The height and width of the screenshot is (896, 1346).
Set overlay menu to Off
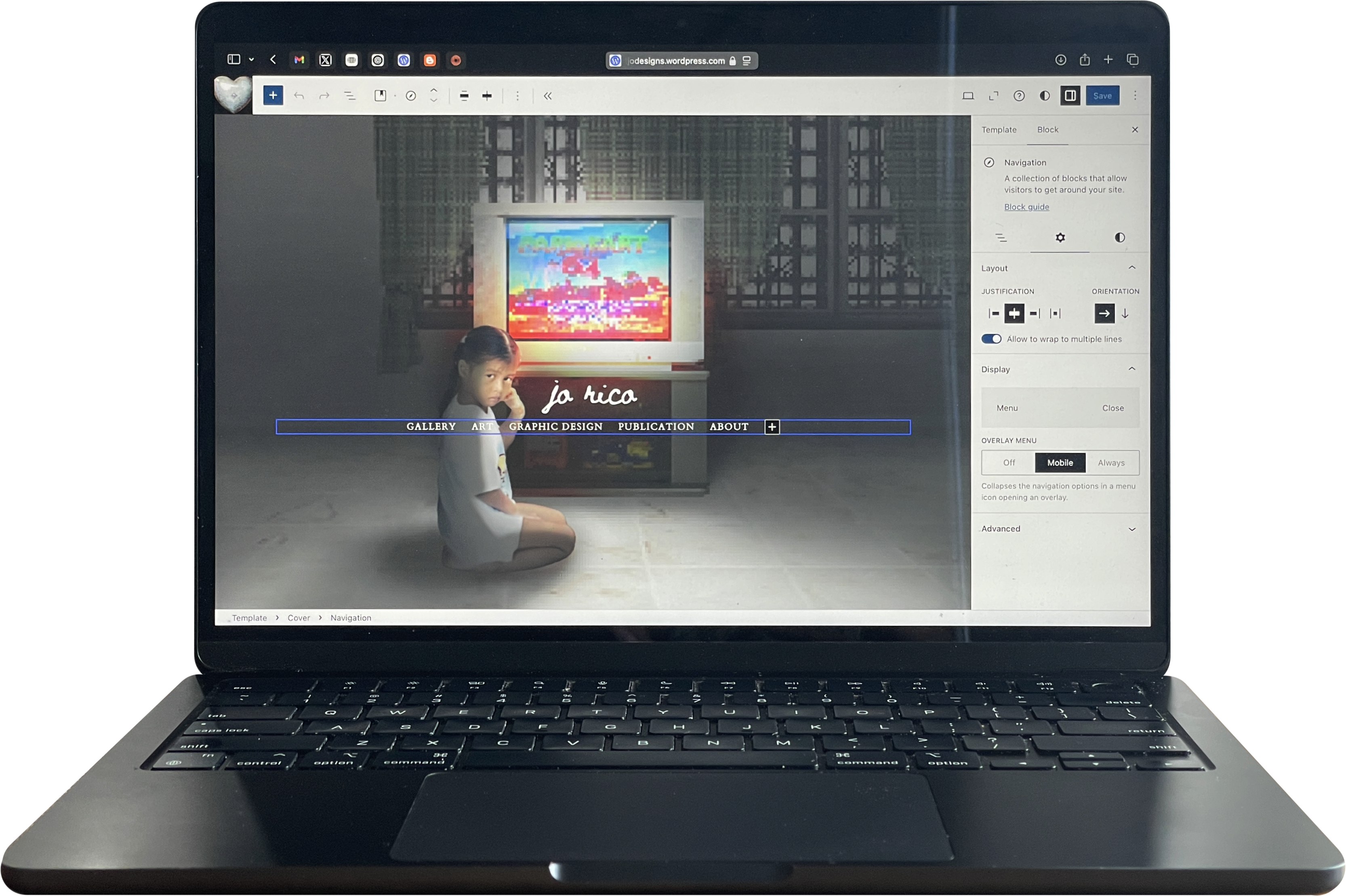pos(1009,463)
